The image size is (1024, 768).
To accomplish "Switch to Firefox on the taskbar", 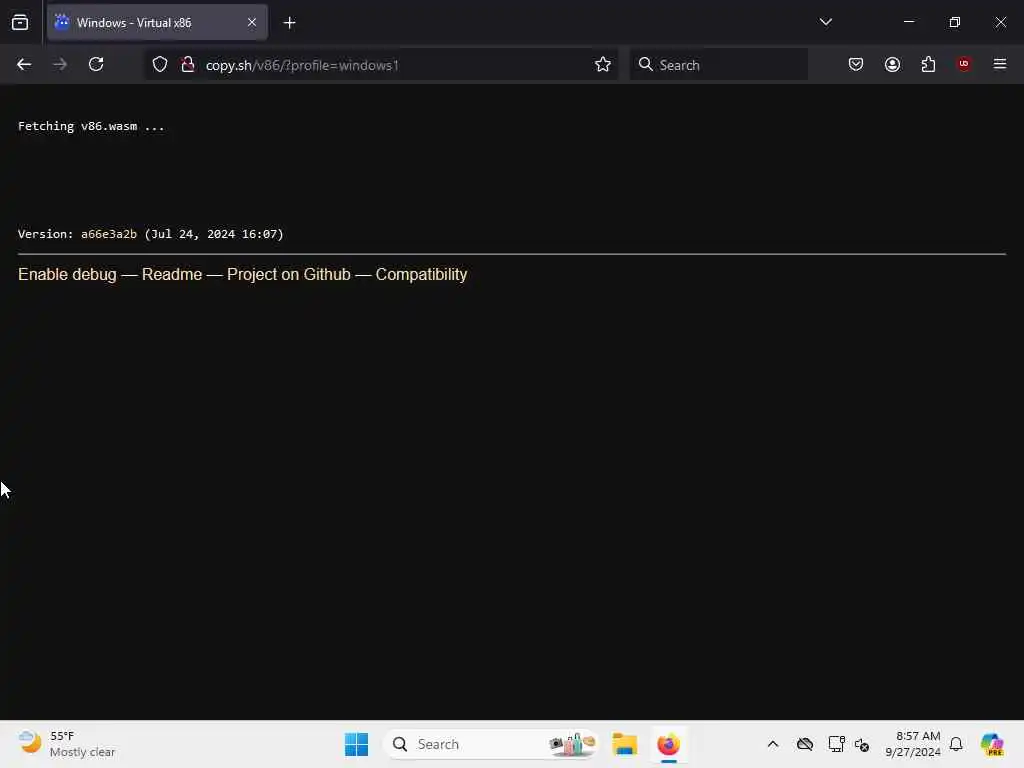I will pyautogui.click(x=669, y=744).
